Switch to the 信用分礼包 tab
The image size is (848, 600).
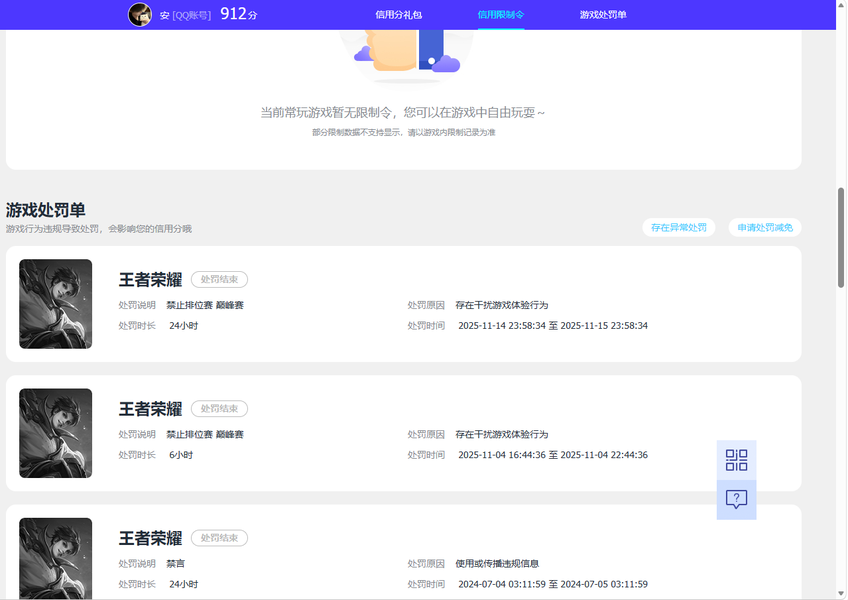399,15
